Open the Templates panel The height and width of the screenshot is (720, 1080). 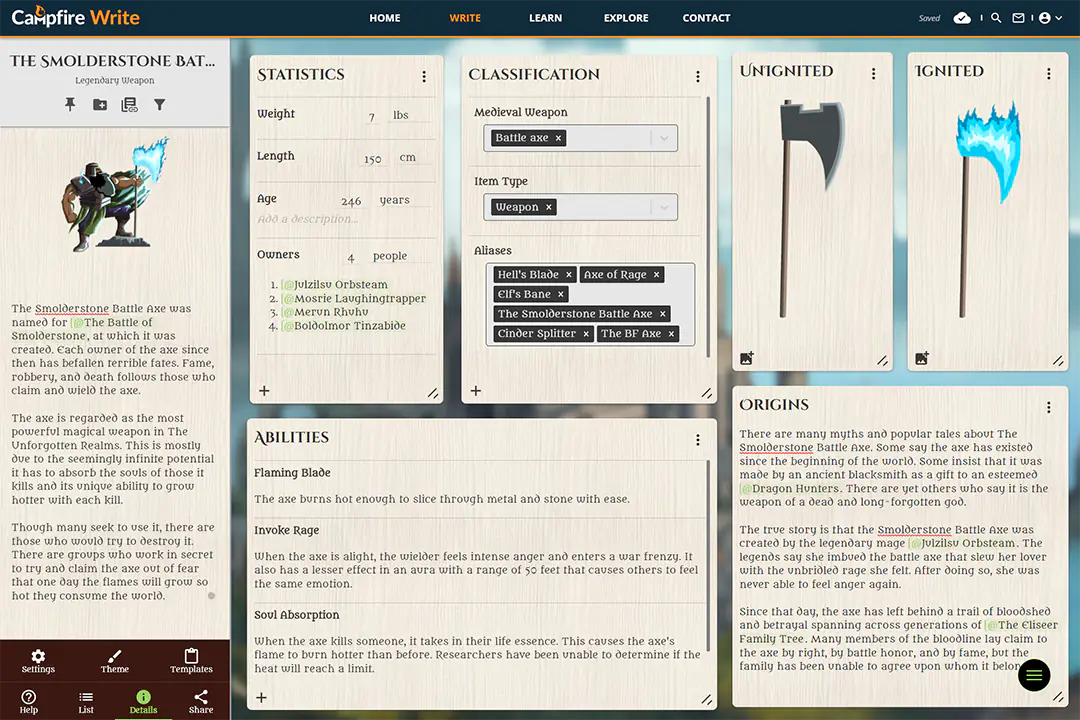(191, 661)
